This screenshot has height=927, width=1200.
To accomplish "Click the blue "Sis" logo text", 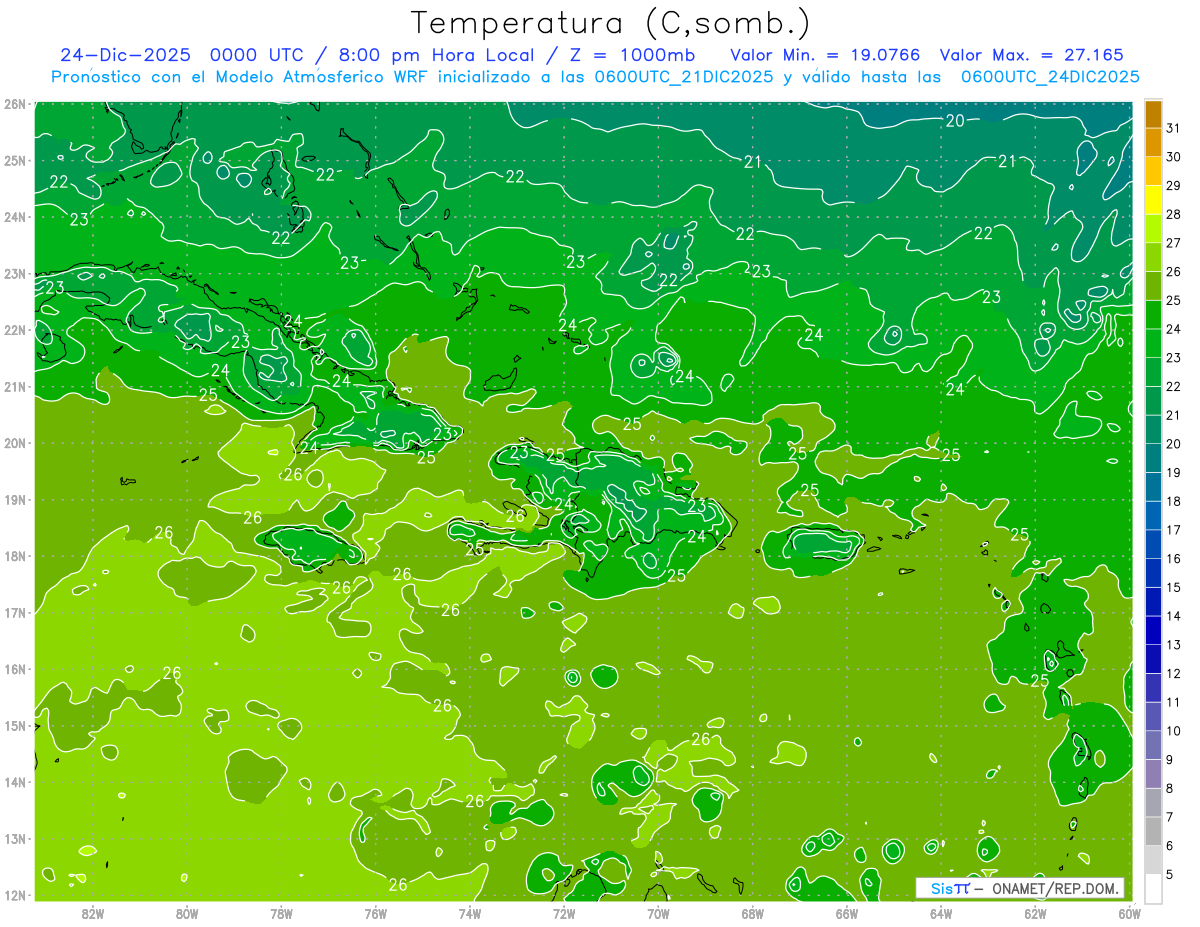I will [942, 888].
